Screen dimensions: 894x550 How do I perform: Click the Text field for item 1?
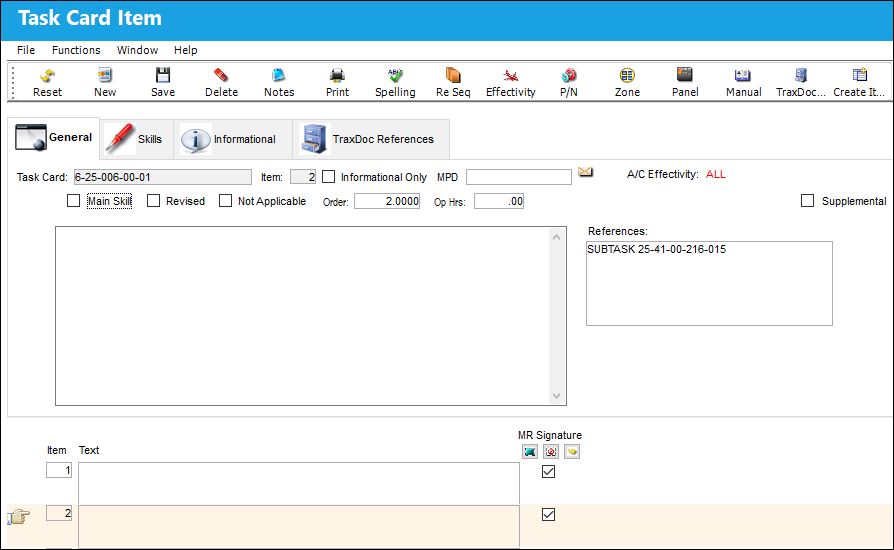(x=299, y=483)
